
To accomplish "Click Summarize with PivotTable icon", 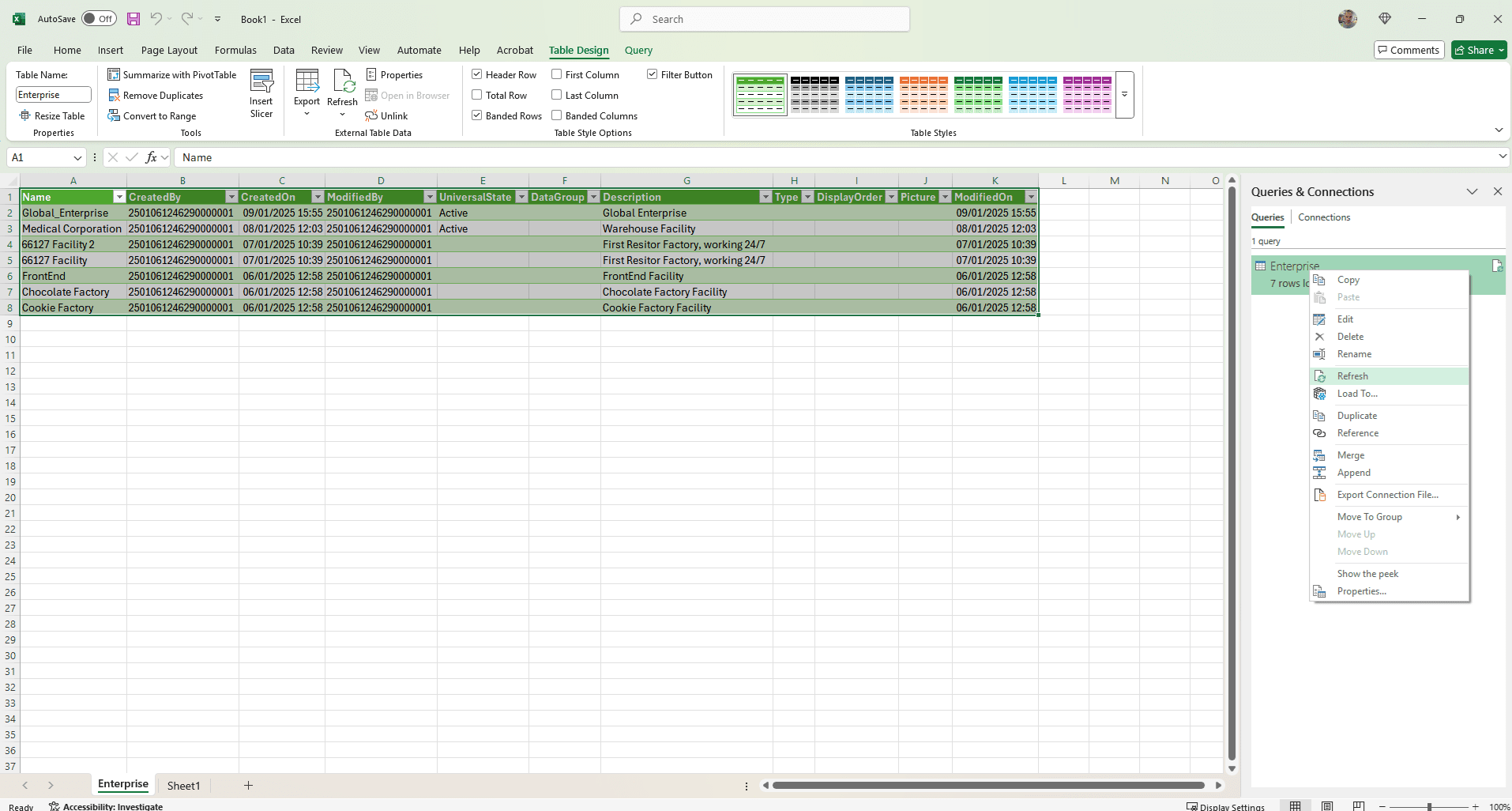I will click(114, 74).
